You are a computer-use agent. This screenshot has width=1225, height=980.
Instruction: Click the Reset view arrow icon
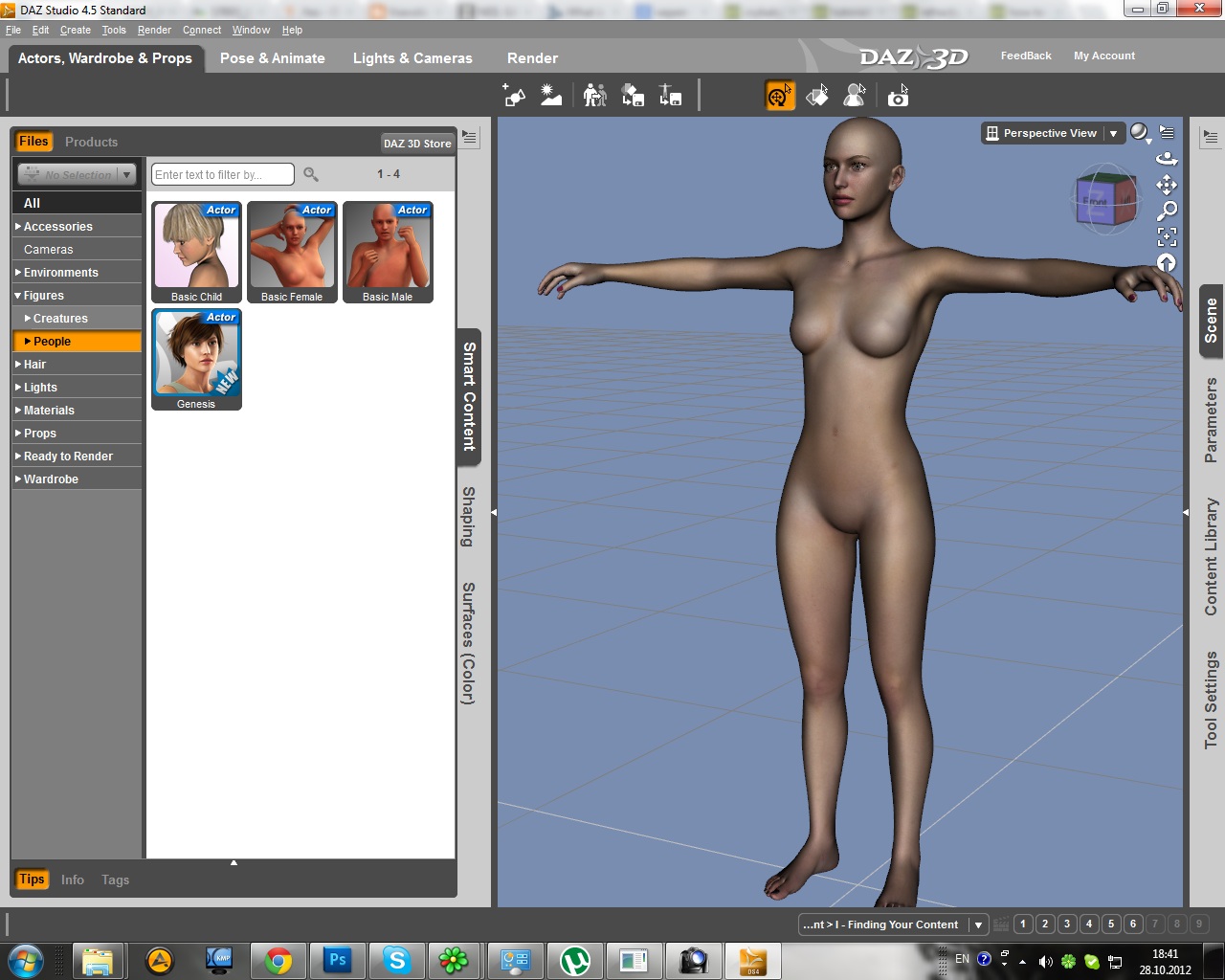[1167, 262]
